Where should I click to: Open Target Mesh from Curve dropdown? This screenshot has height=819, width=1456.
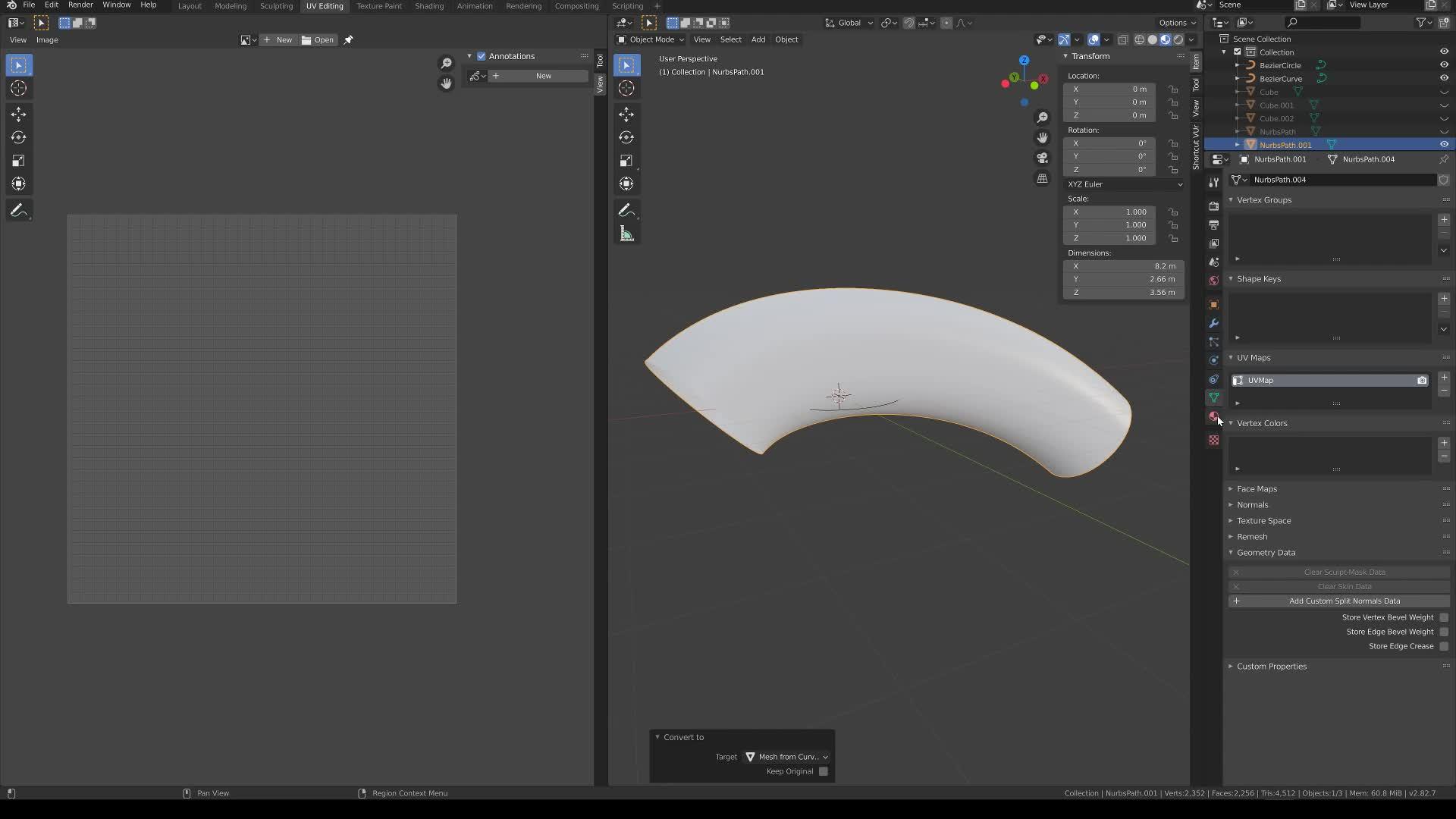786,757
